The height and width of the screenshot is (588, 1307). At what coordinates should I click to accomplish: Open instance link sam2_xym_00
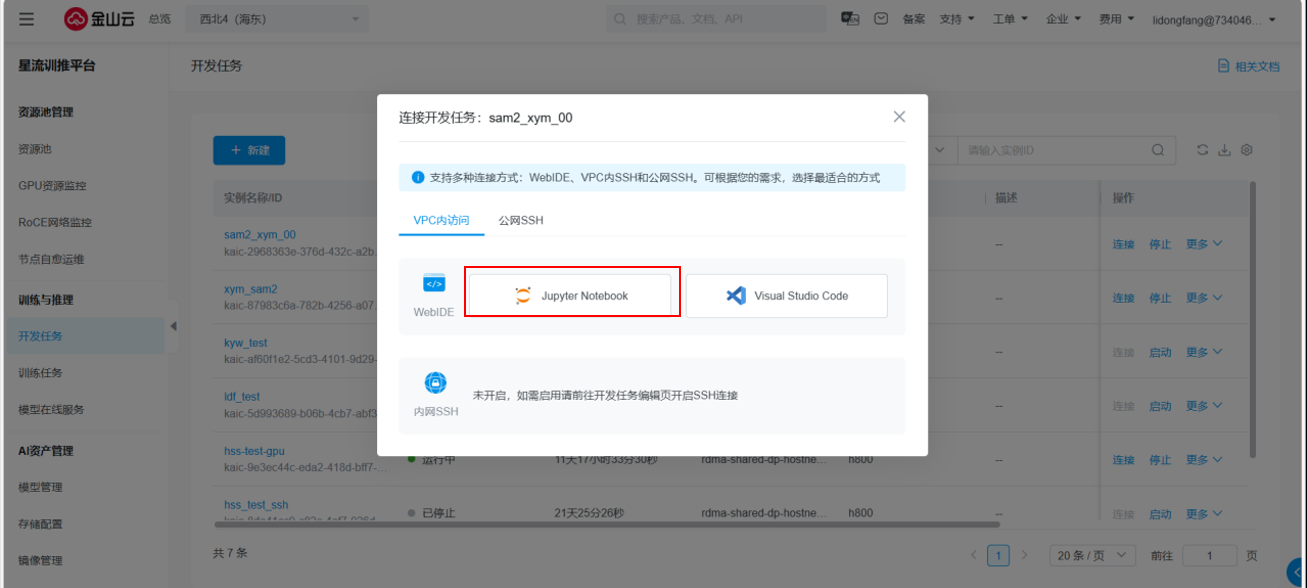(260, 235)
